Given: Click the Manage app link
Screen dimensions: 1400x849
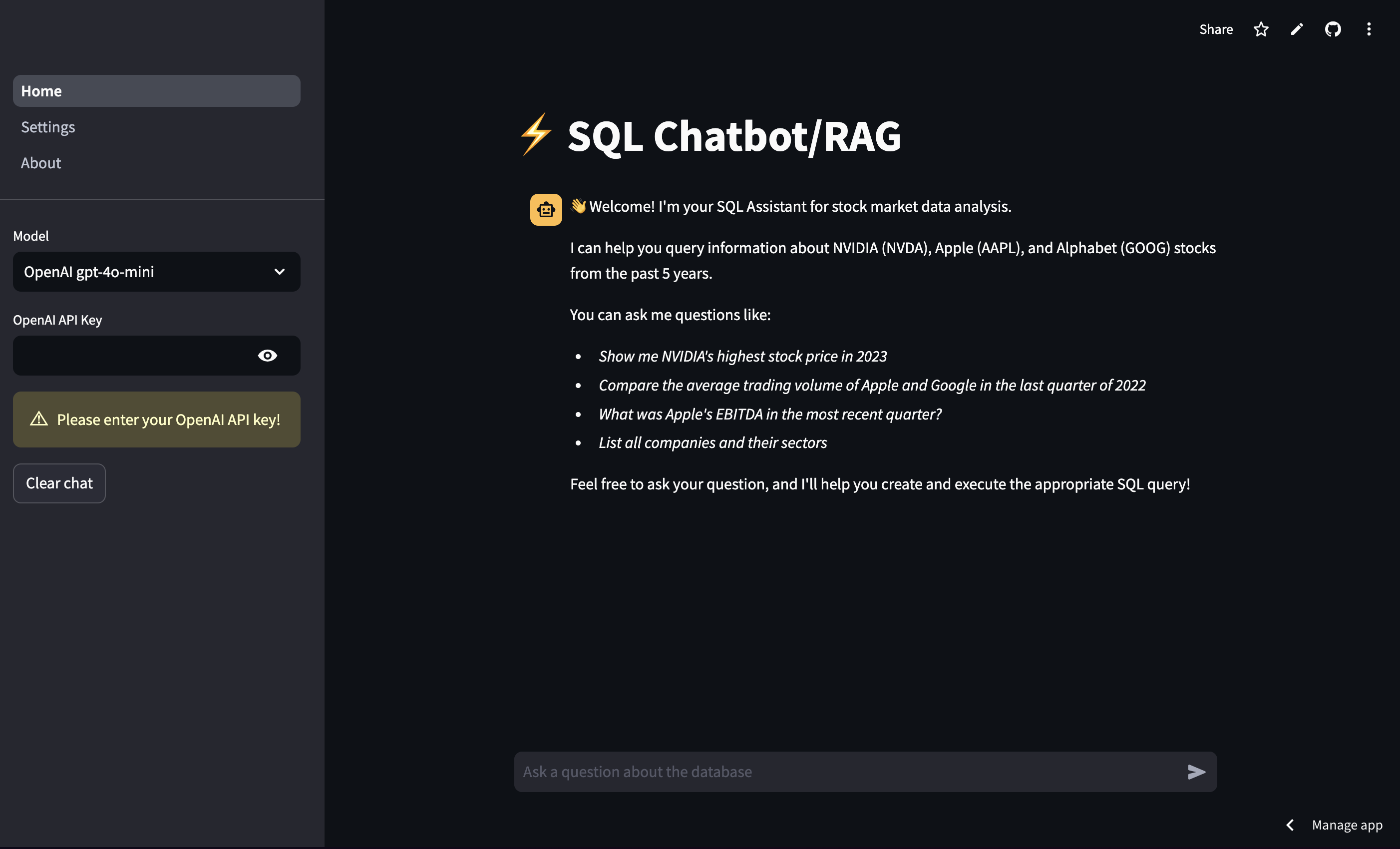Looking at the screenshot, I should point(1347,825).
